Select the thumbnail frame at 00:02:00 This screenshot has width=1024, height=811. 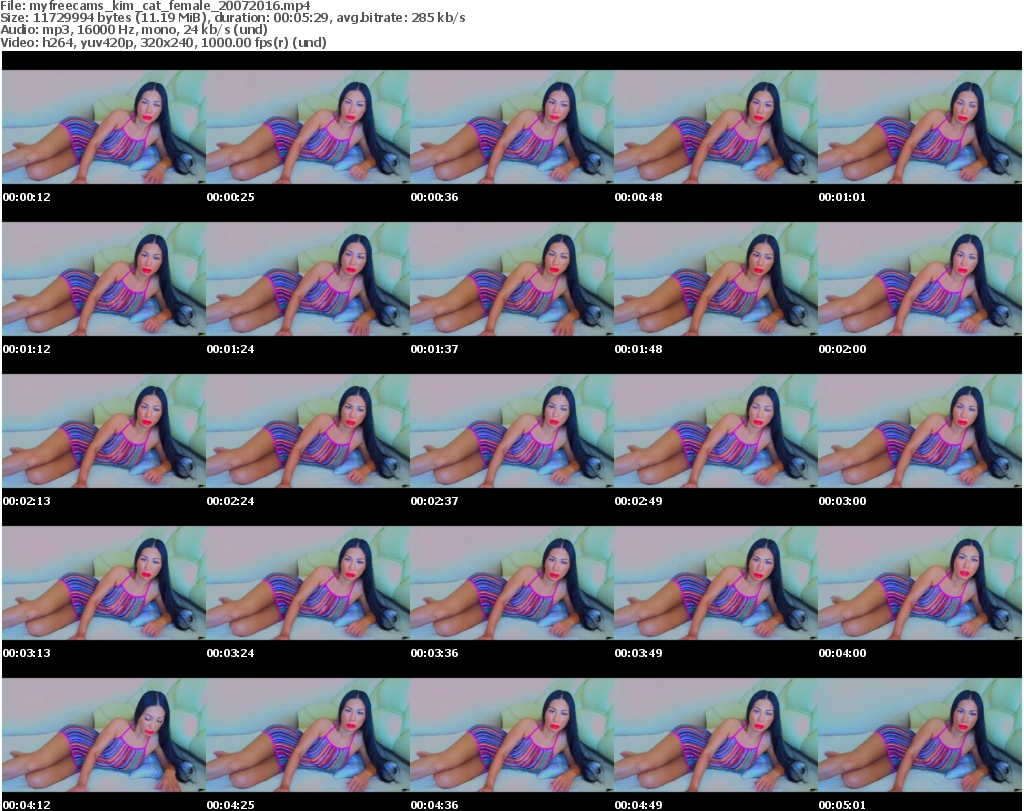click(x=920, y=279)
